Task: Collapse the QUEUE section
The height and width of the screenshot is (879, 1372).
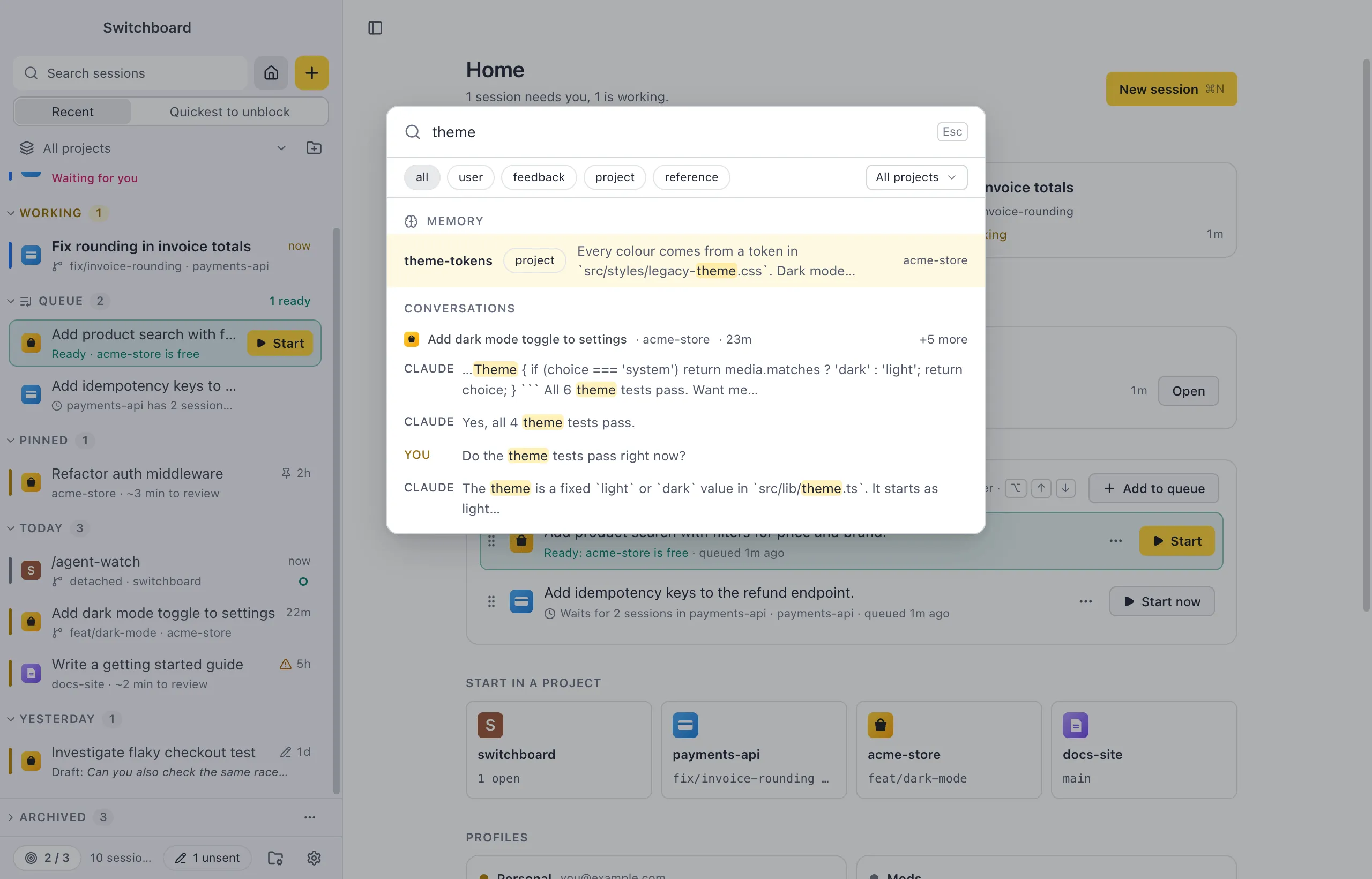Action: point(11,301)
